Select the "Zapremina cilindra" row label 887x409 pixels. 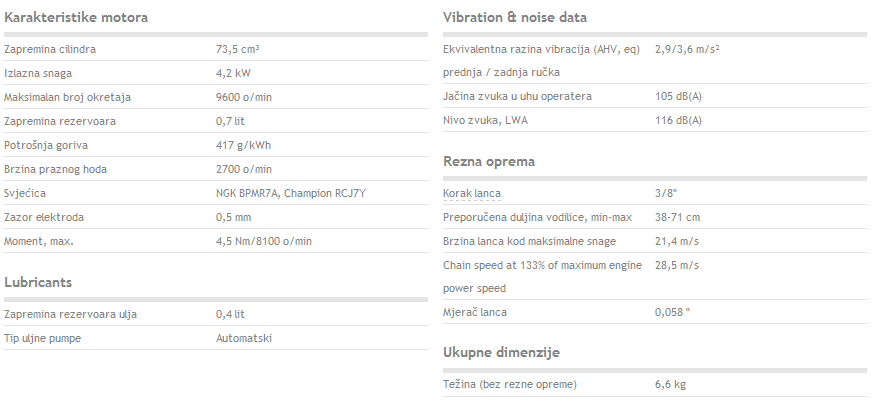coord(50,49)
